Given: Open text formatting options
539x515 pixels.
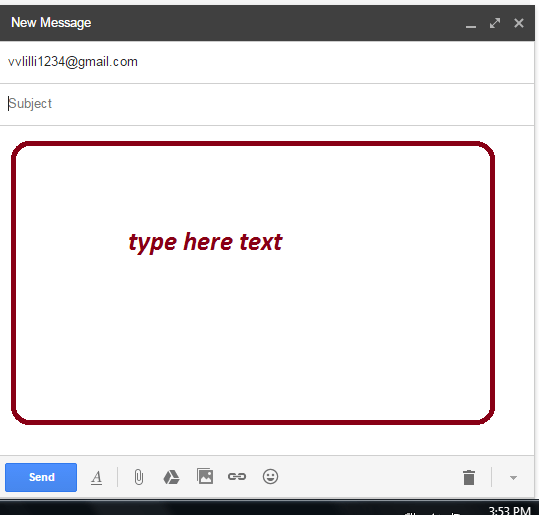Looking at the screenshot, I should [97, 478].
